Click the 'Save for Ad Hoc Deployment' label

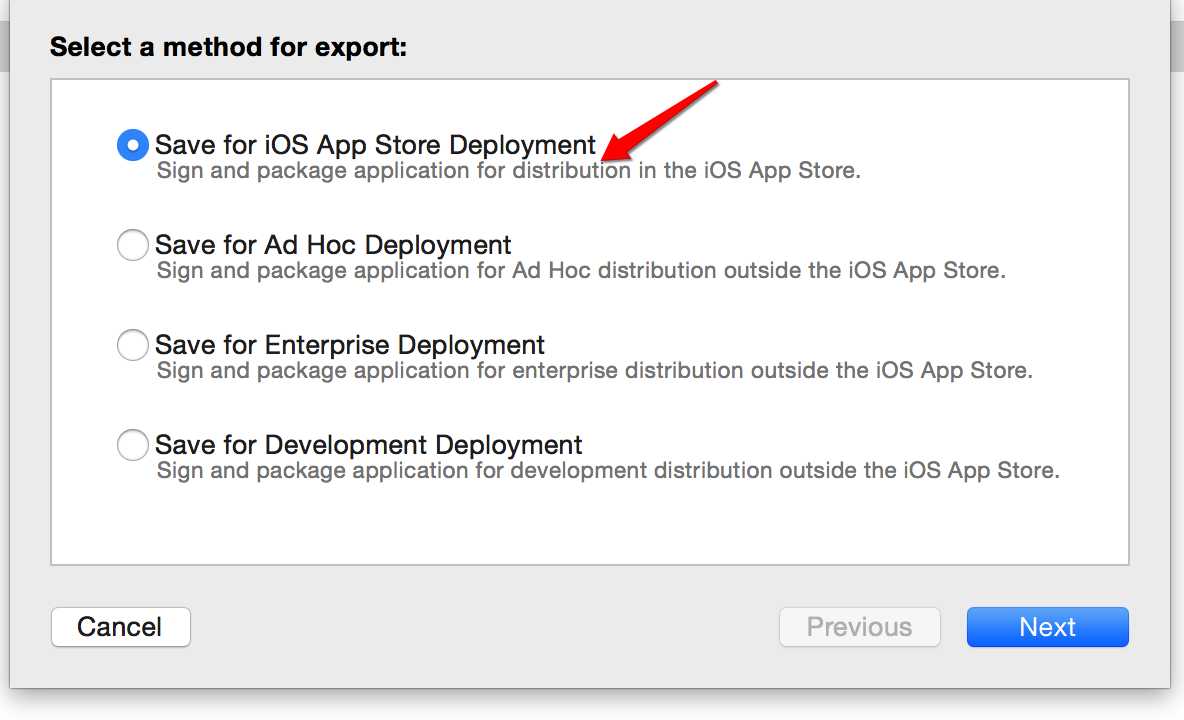(333, 245)
